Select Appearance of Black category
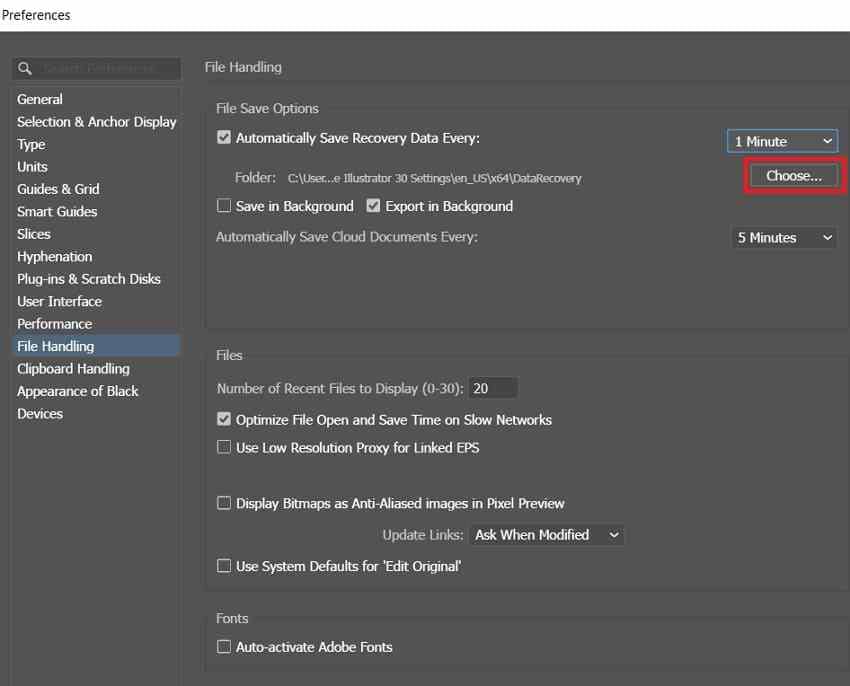 78,391
